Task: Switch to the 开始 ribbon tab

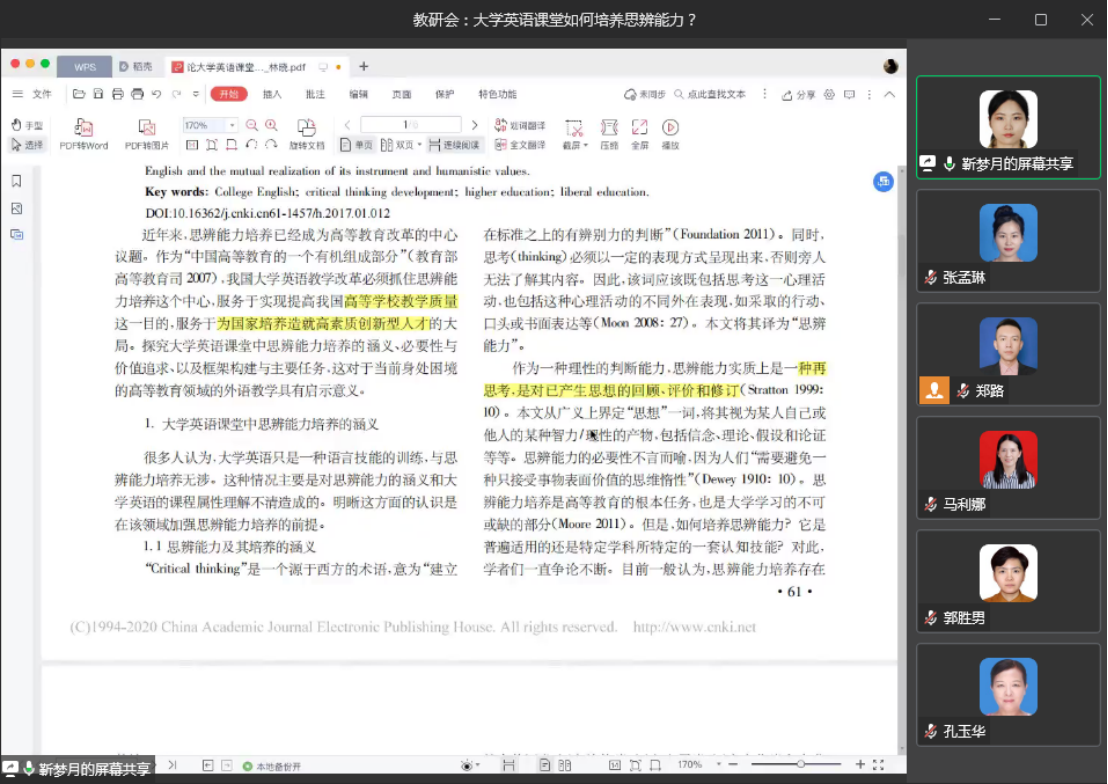Action: pos(229,94)
